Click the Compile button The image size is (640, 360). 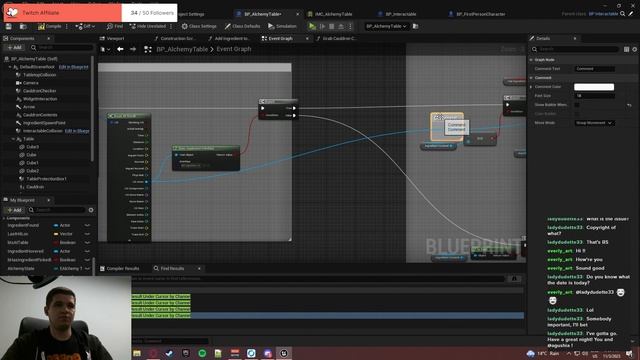49,27
